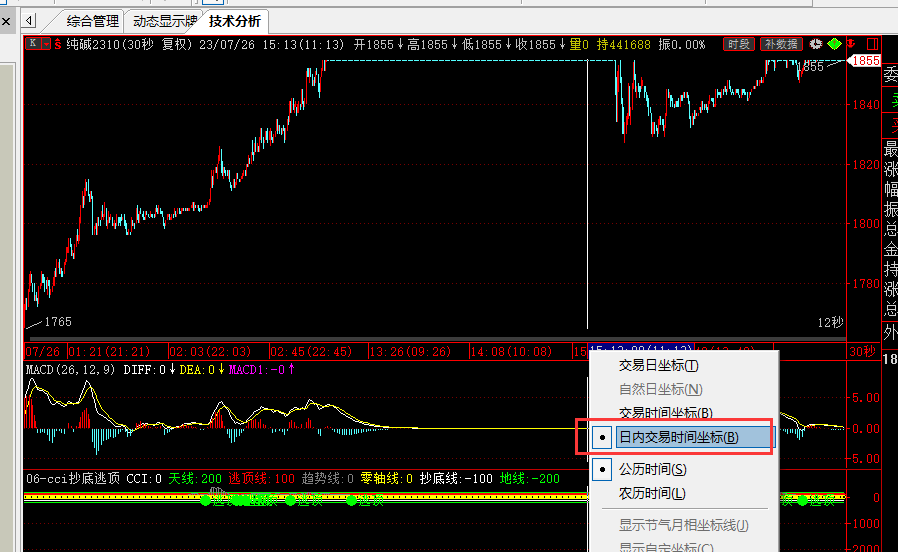This screenshot has height=552, width=898.
Task: Click the green diamond icon
Action: pos(834,44)
